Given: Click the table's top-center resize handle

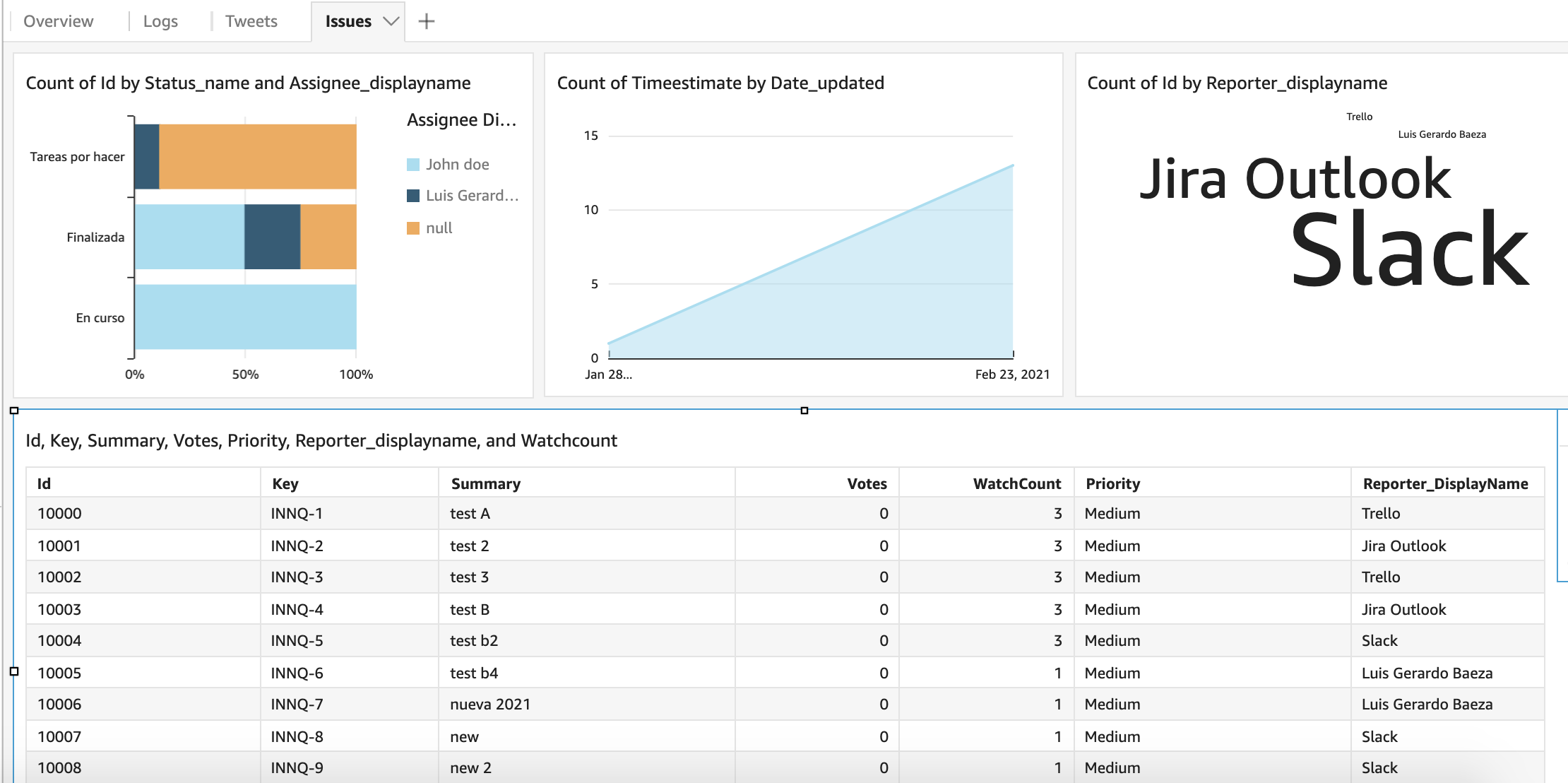Looking at the screenshot, I should pos(804,411).
